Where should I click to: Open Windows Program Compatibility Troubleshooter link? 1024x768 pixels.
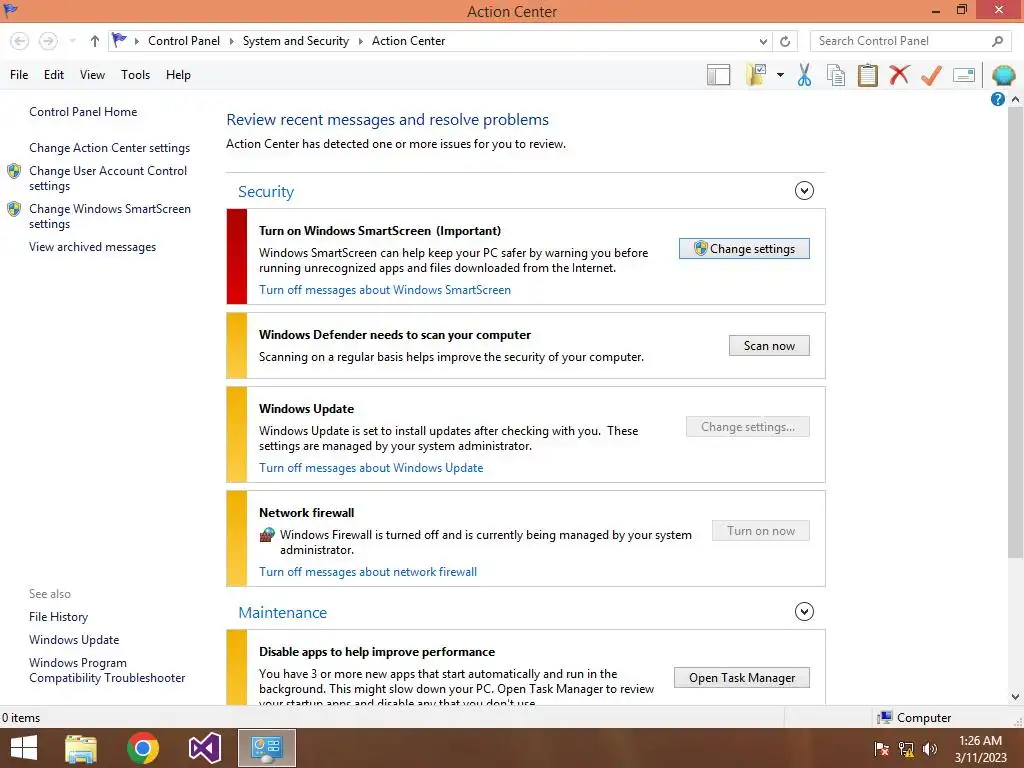point(107,670)
